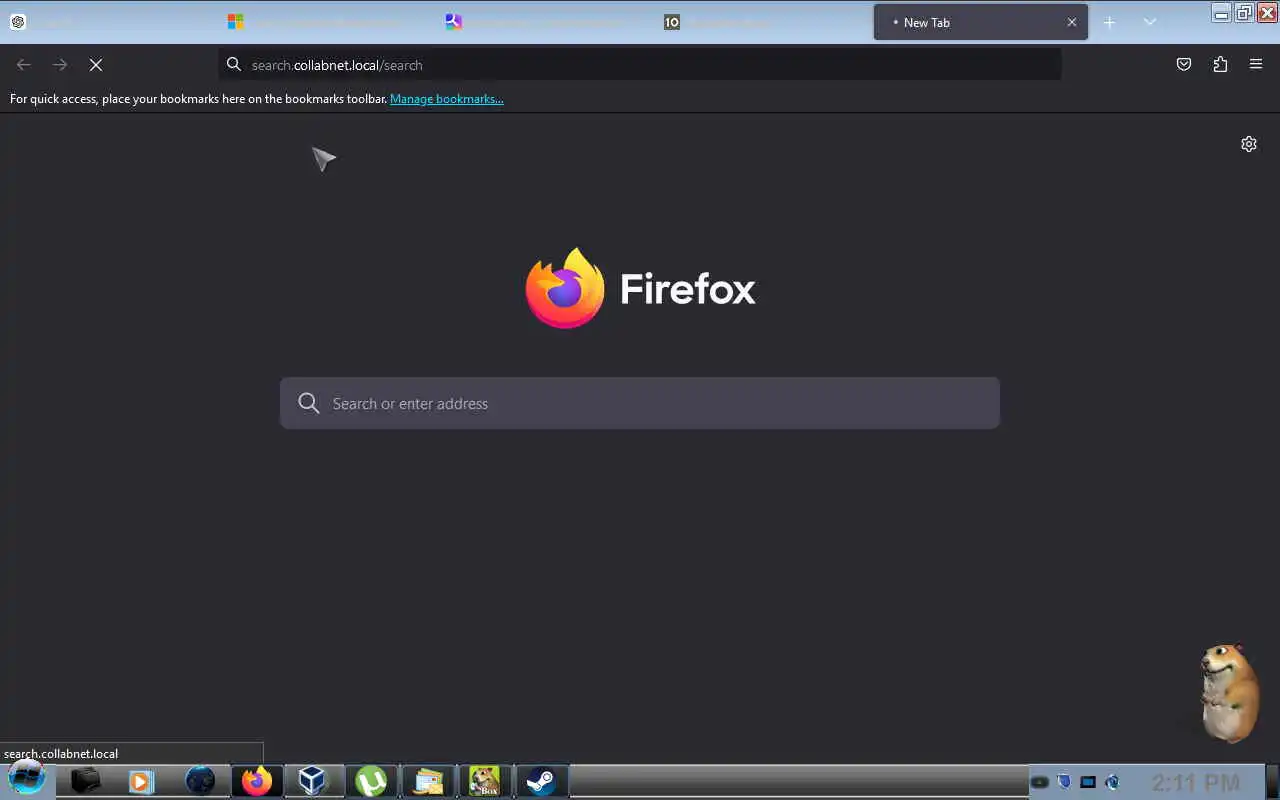Click the speaker icon in system tray
This screenshot has height=800, width=1280.
1112,782
